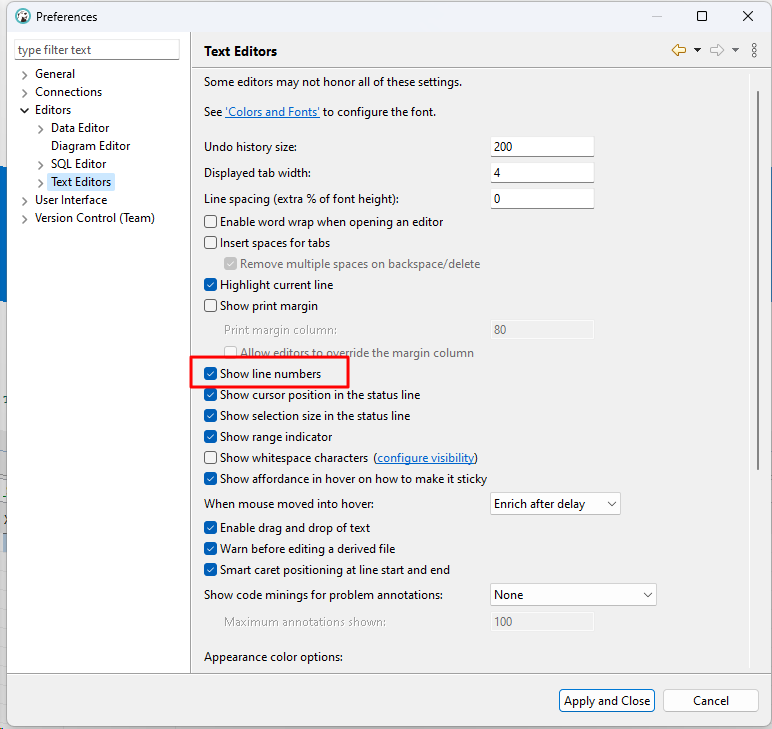This screenshot has height=729, width=772.
Task: Click the vertical scrollbar of settings pane
Action: [758, 281]
